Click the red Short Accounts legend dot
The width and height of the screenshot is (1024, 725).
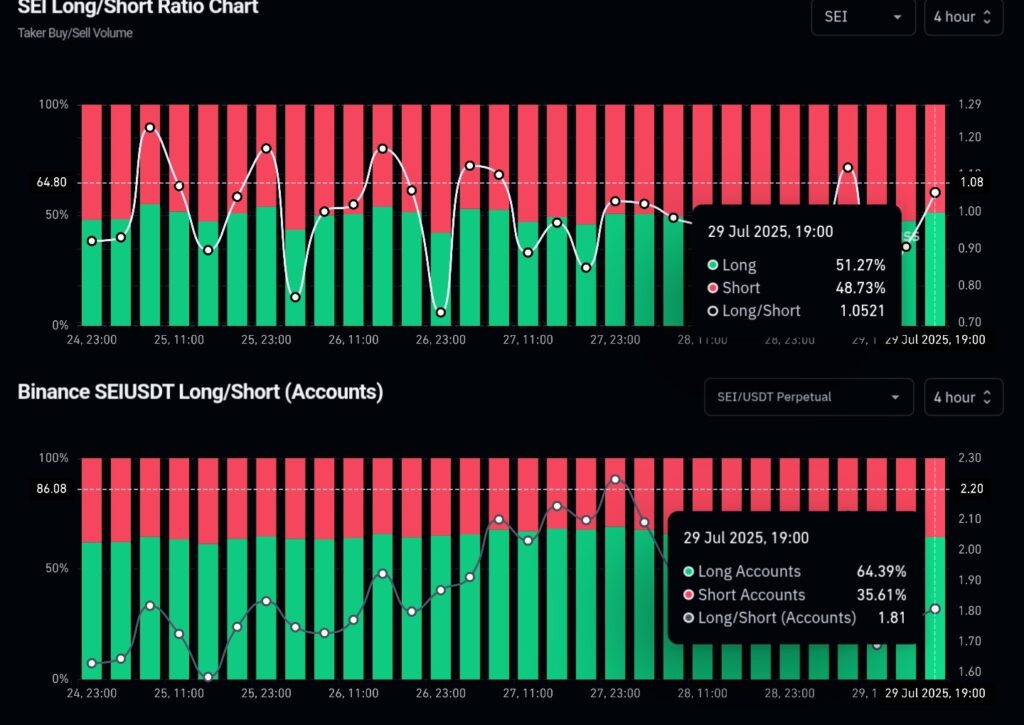point(688,595)
